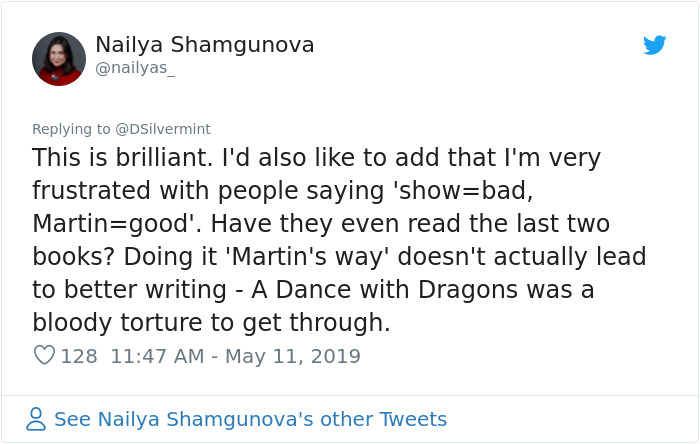Open the @DSilvermint mention link
This screenshot has width=700, height=444.
163,129
